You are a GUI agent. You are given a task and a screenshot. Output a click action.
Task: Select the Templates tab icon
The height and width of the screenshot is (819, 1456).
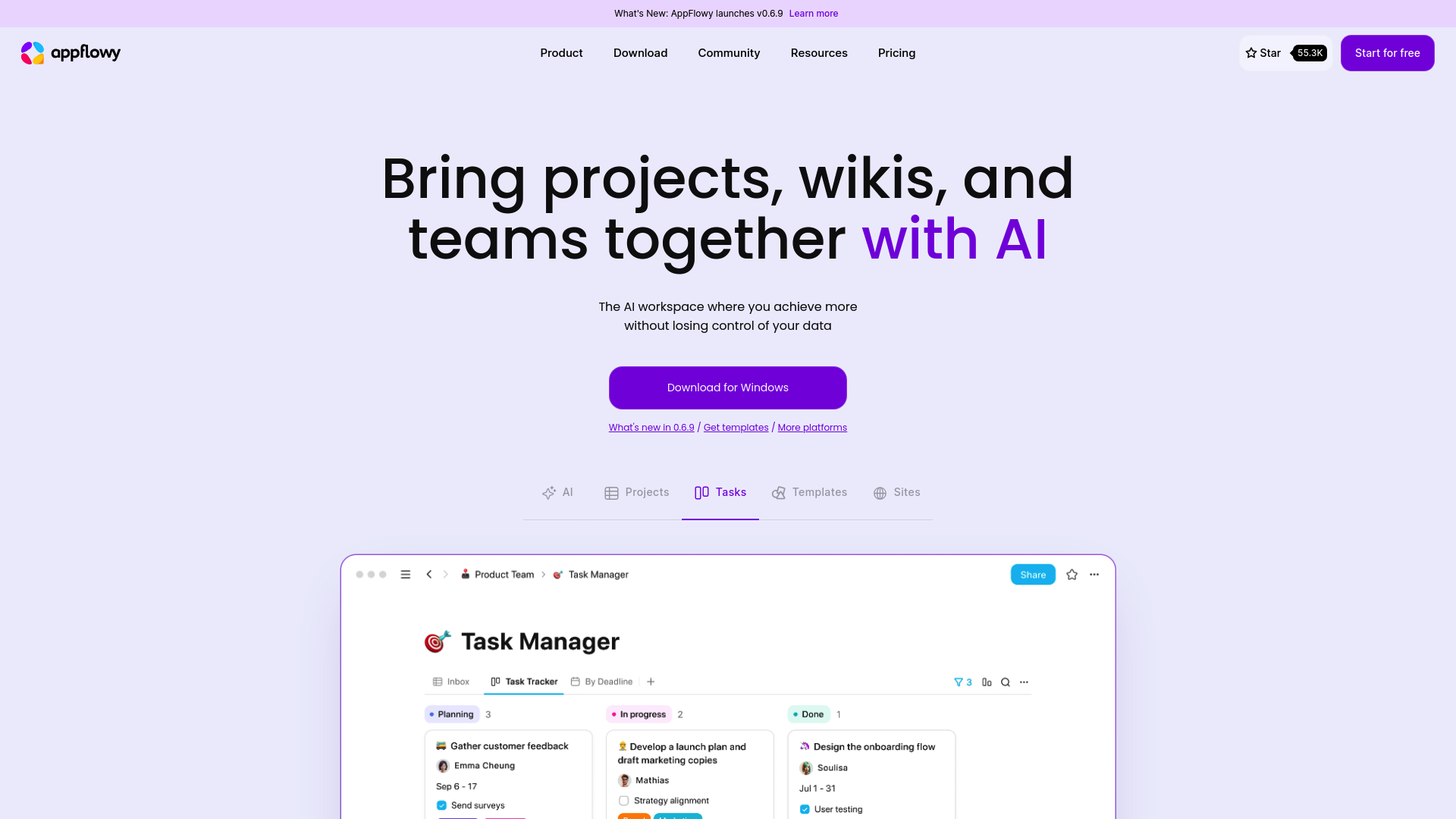click(778, 492)
